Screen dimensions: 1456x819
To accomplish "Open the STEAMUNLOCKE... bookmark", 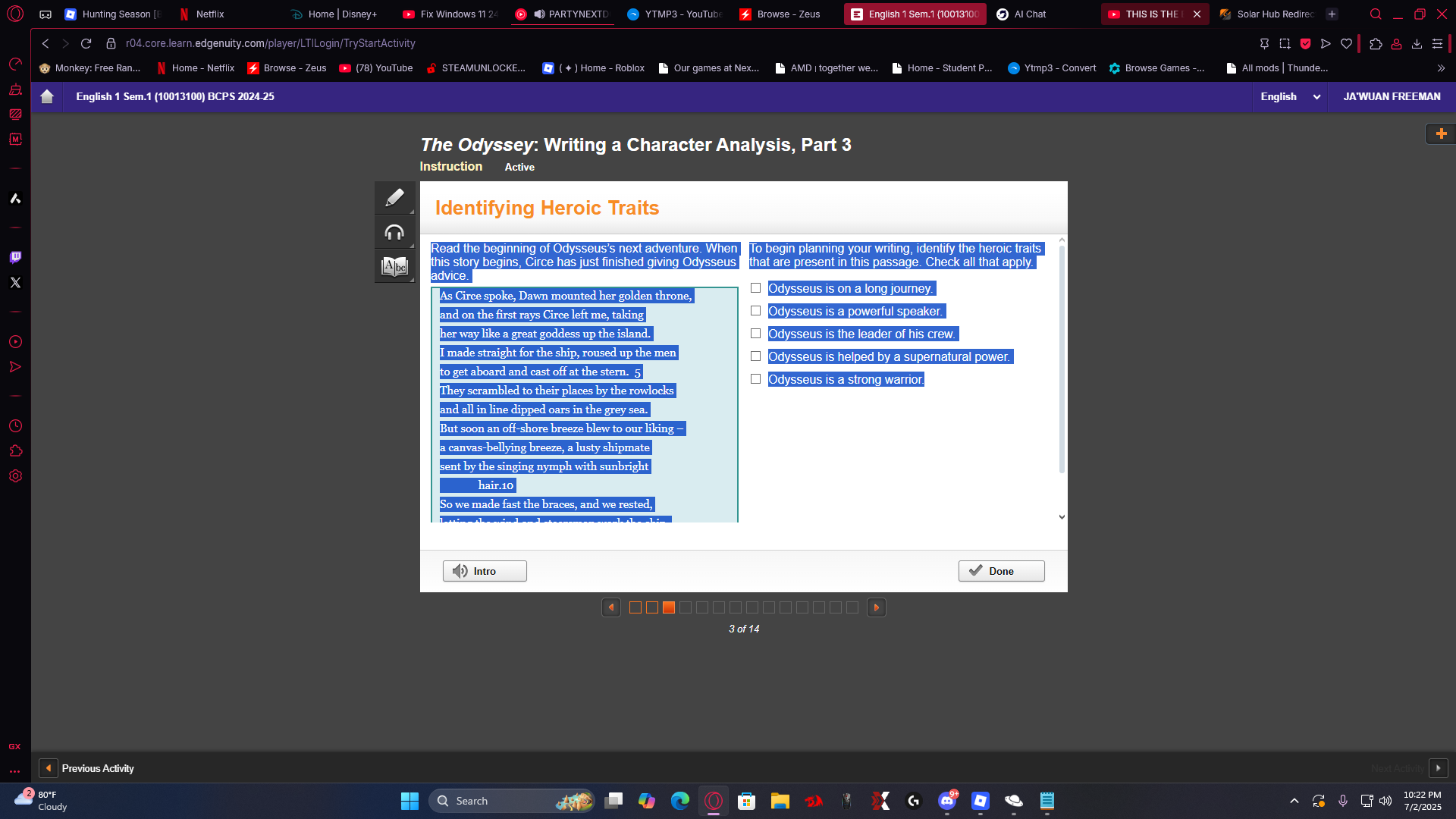I will (475, 68).
